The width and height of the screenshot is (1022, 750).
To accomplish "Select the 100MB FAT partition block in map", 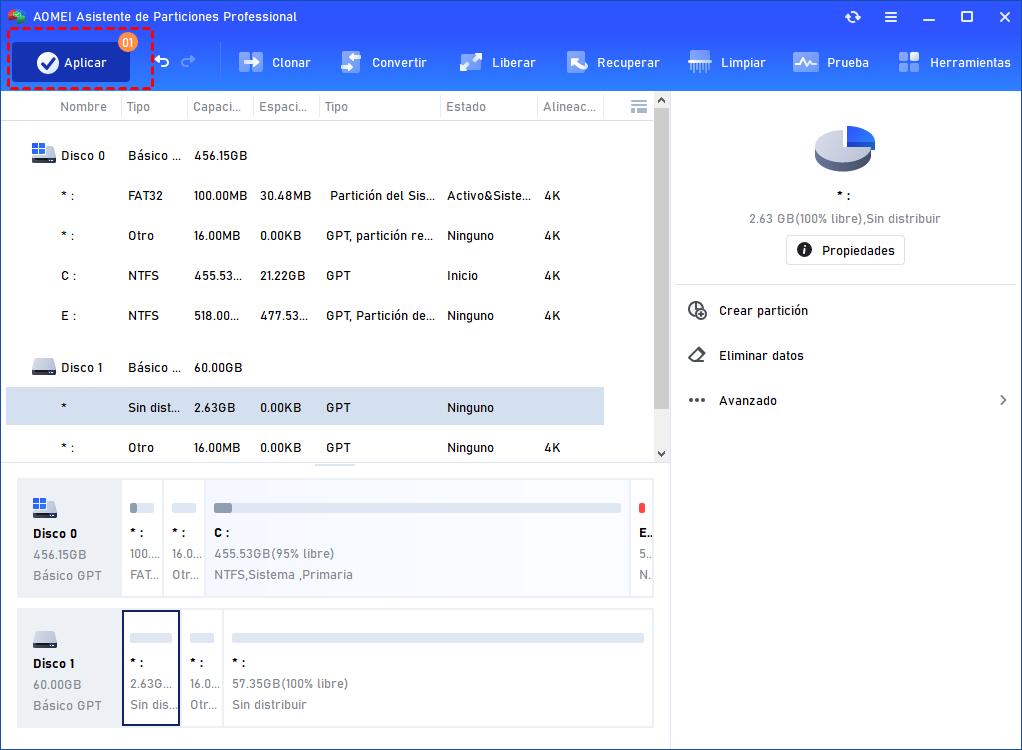I will point(142,538).
